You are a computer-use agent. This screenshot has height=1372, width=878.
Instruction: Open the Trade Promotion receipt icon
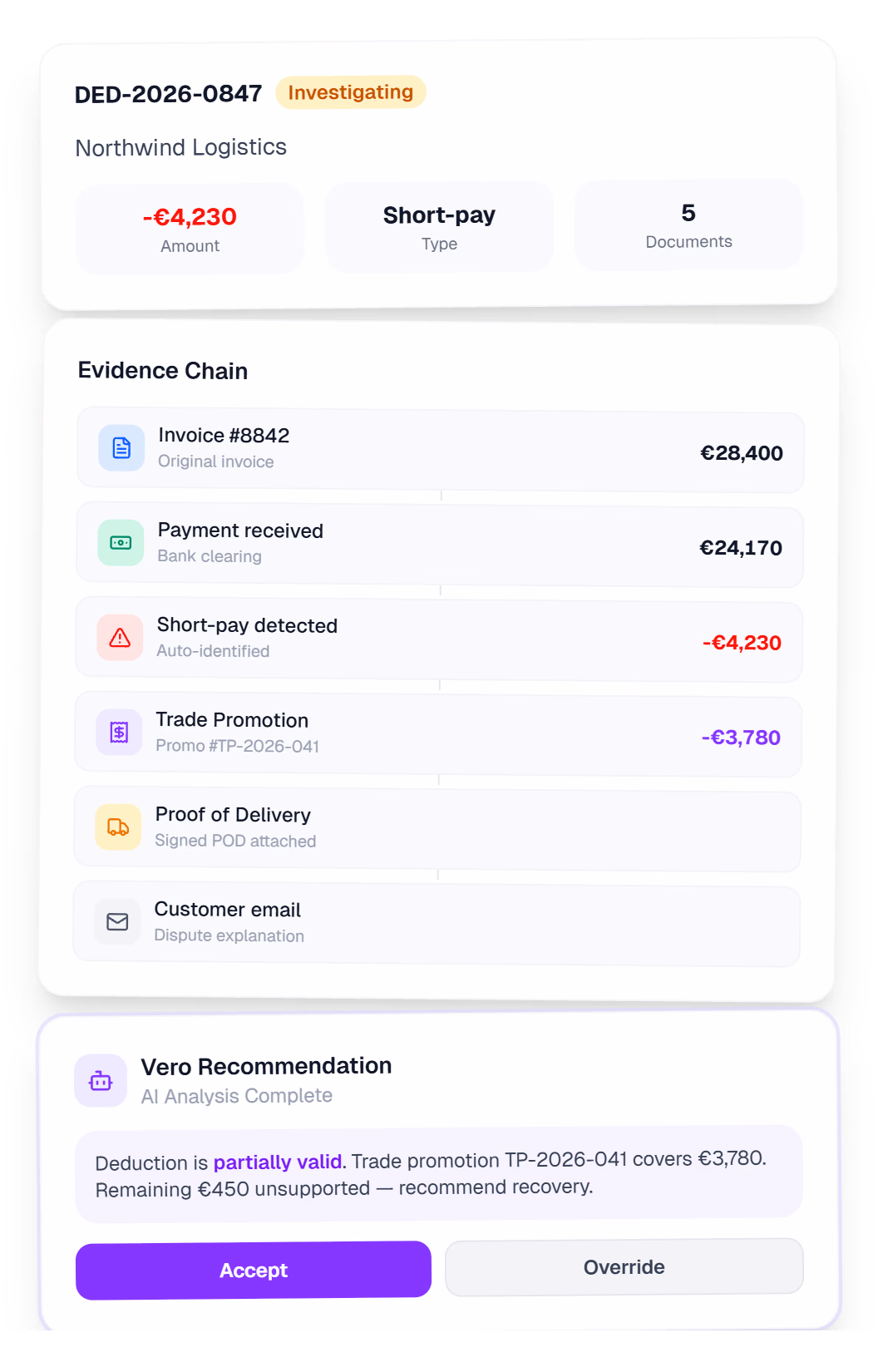[x=119, y=732]
